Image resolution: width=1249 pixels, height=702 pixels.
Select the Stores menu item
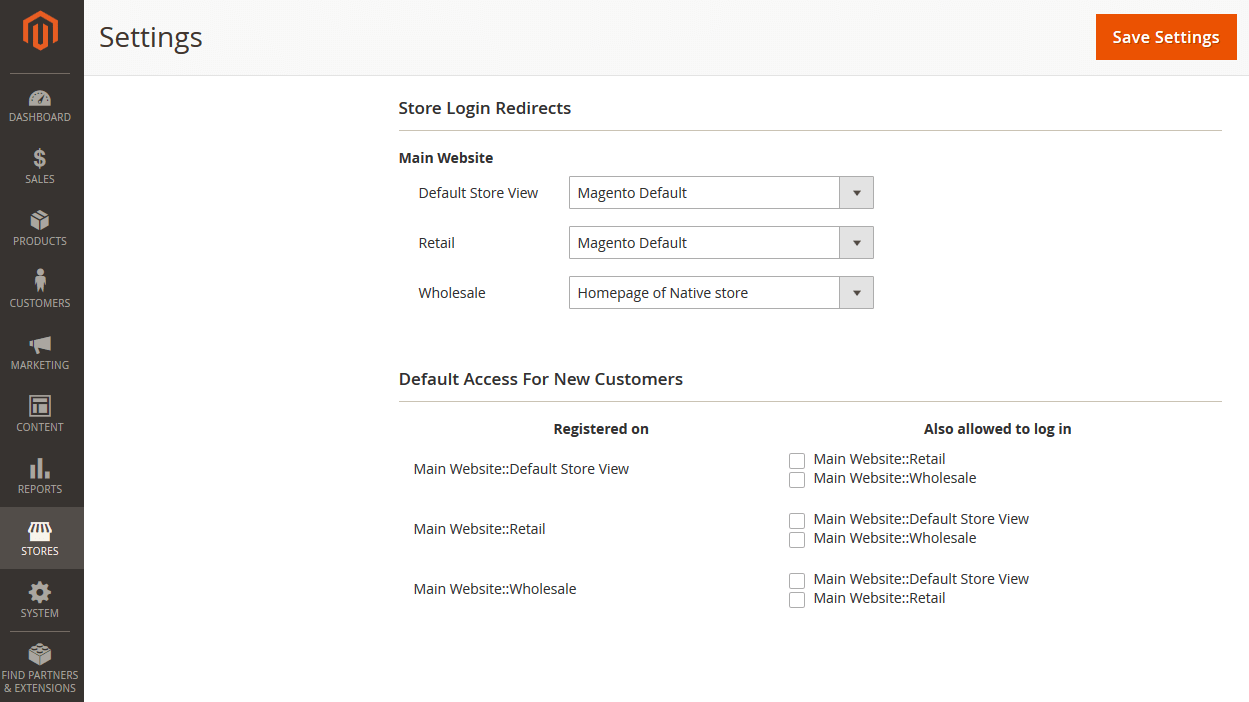pyautogui.click(x=40, y=538)
